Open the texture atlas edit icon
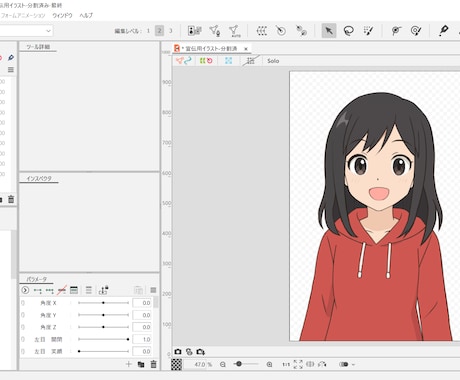 [x=194, y=31]
